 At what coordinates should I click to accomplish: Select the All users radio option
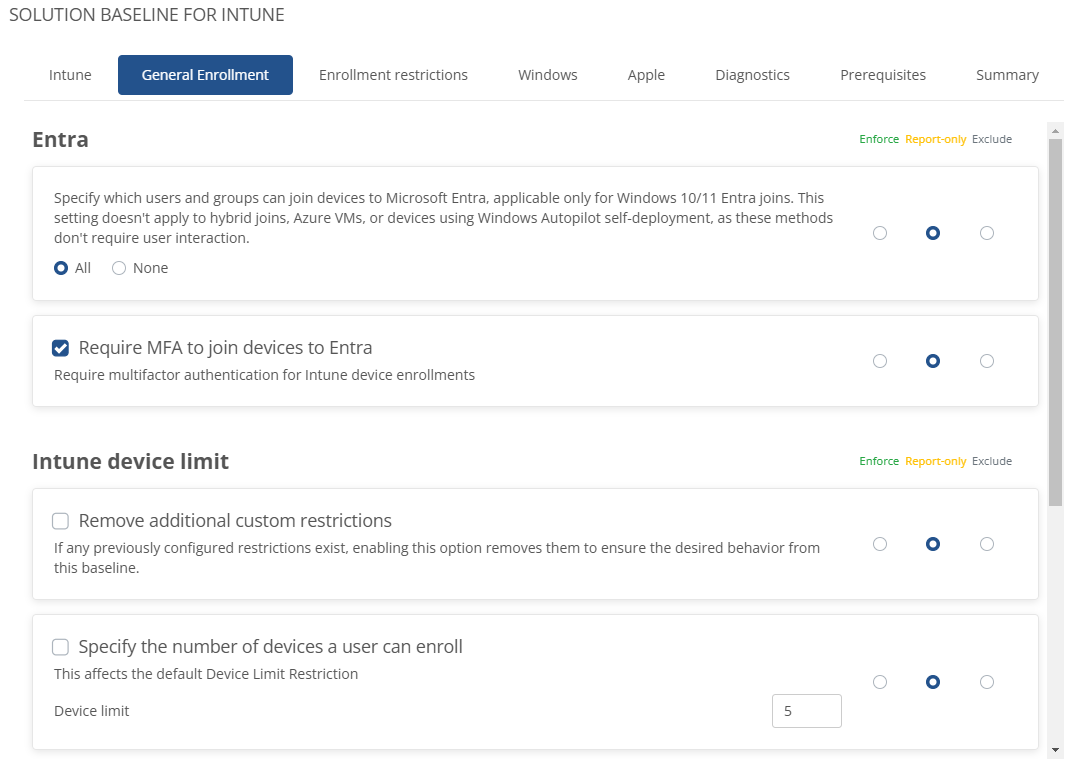[x=61, y=268]
